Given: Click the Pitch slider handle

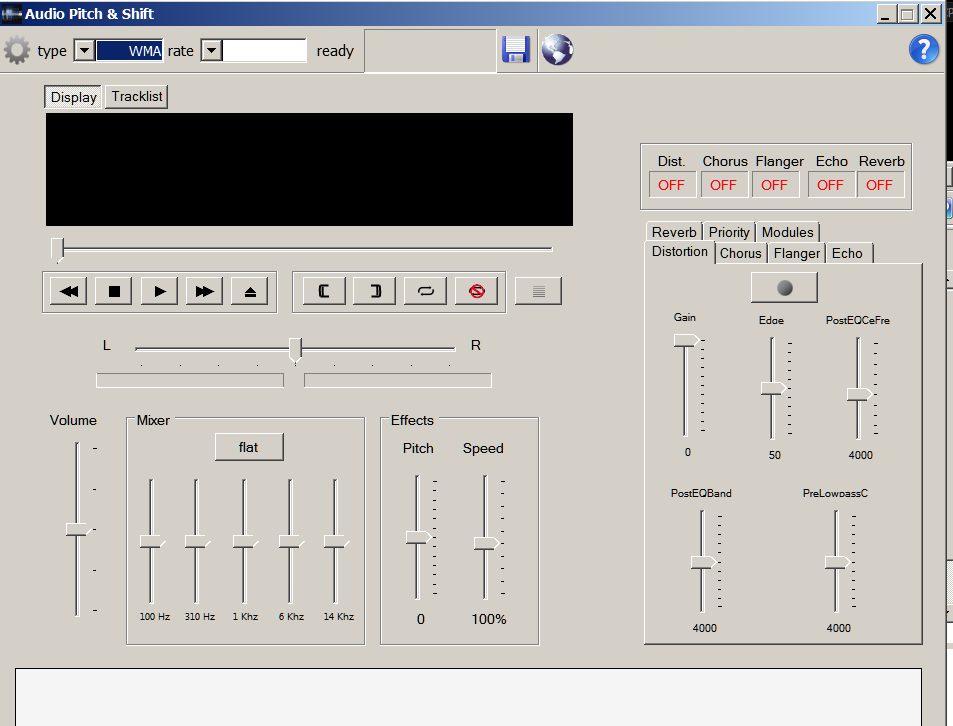Looking at the screenshot, I should [x=417, y=537].
